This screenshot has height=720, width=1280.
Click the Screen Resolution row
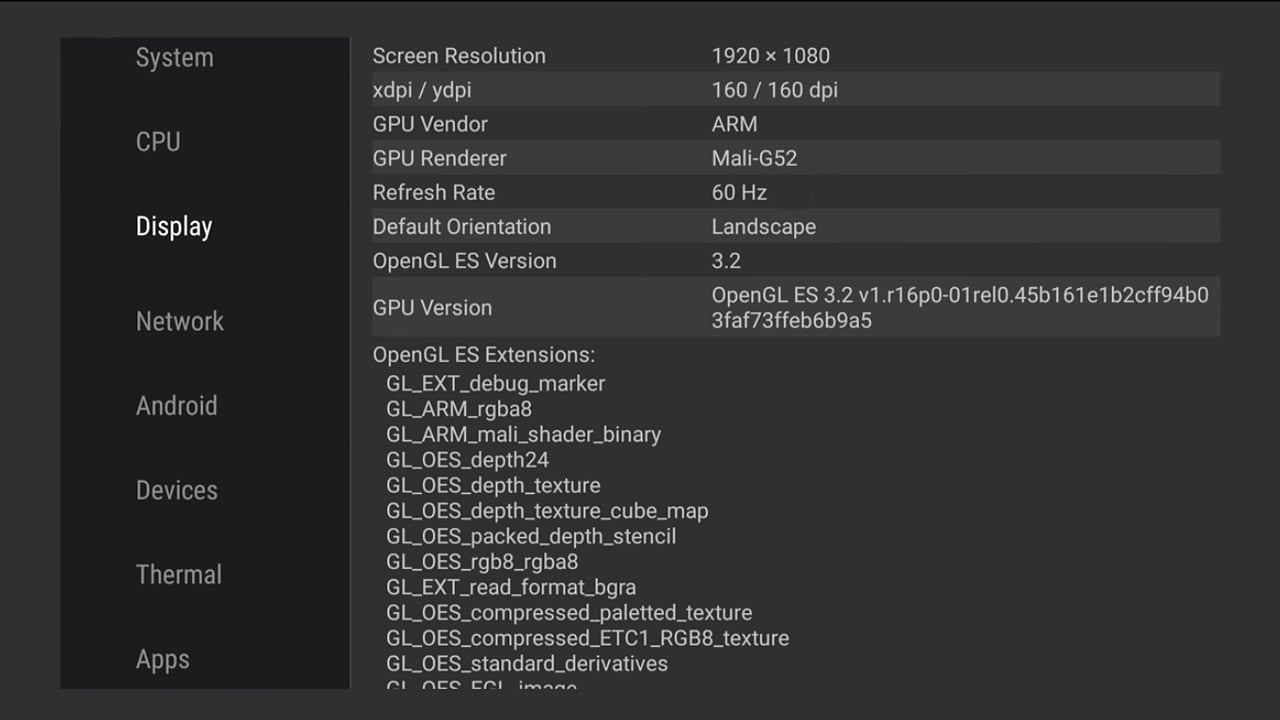tap(794, 56)
